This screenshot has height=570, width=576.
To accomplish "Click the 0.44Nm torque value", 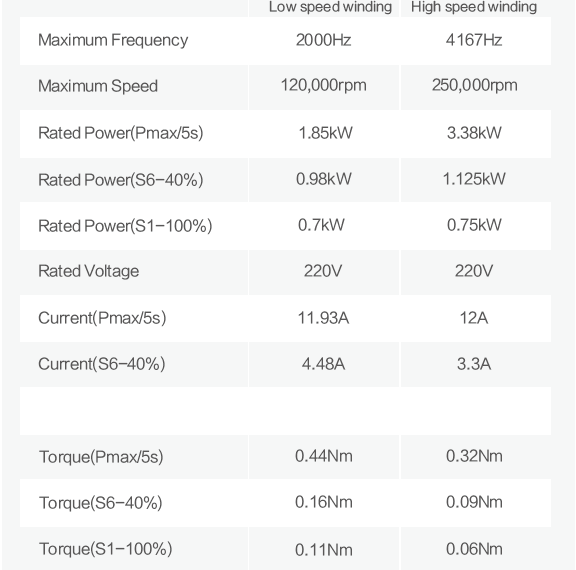I will [324, 456].
